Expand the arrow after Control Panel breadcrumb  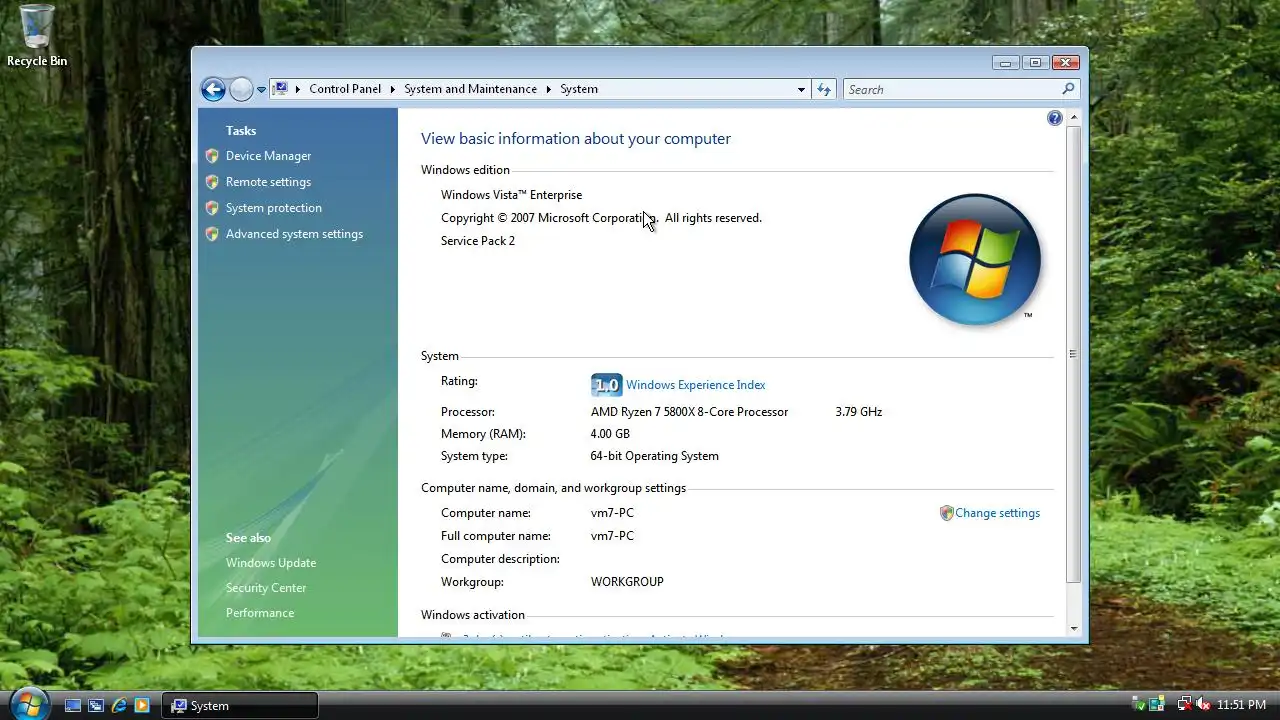[x=392, y=89]
